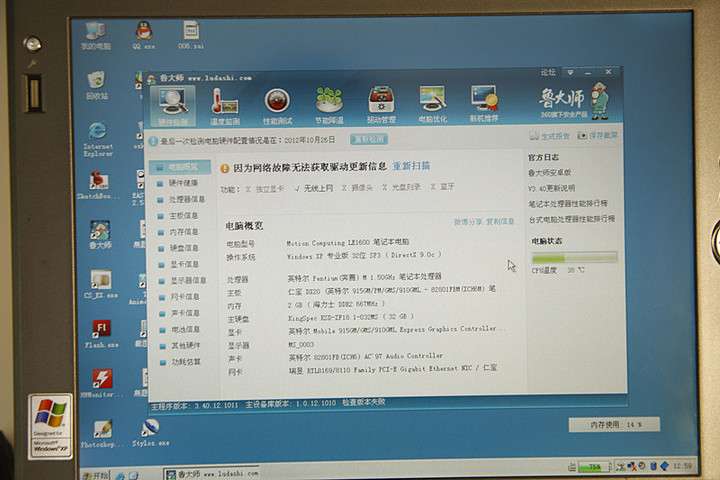Select the CS_EX.exe desktop icon
The image size is (720, 480).
point(101,284)
